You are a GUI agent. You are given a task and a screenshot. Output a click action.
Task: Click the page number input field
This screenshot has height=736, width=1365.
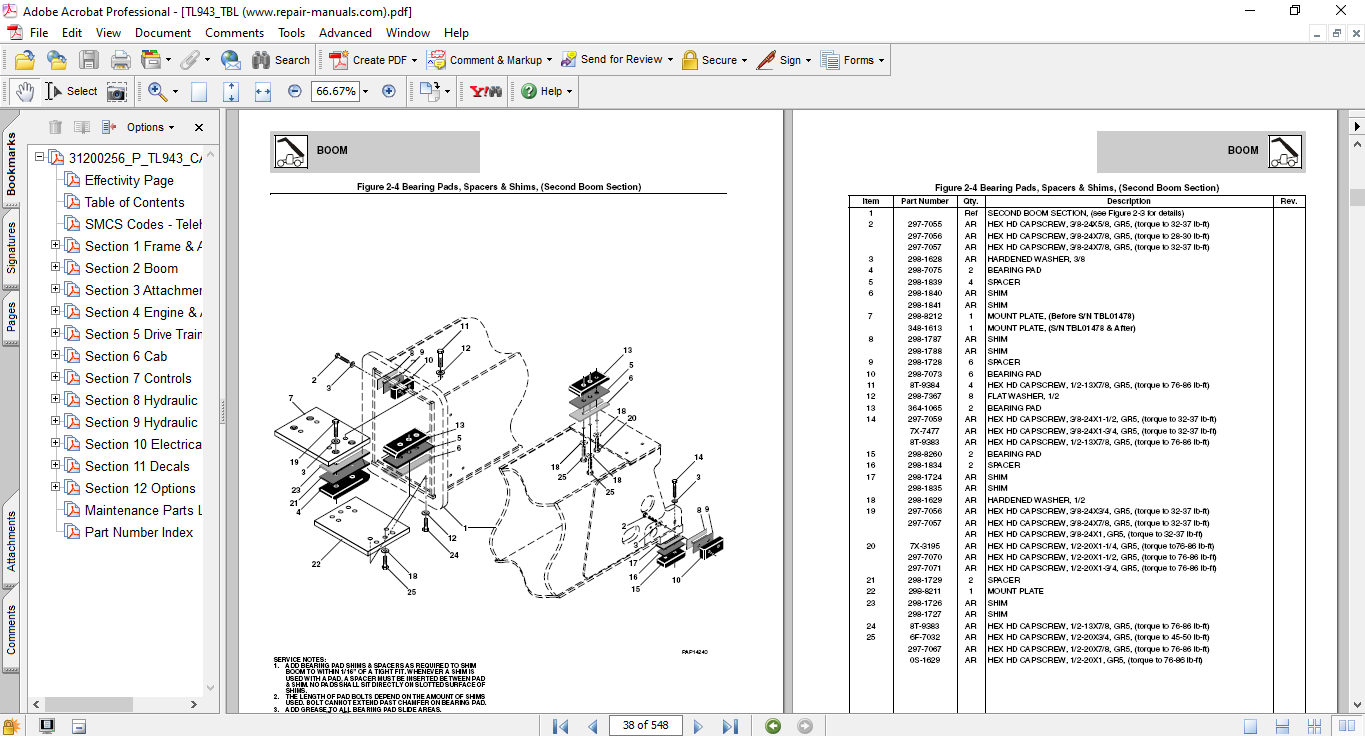point(646,725)
